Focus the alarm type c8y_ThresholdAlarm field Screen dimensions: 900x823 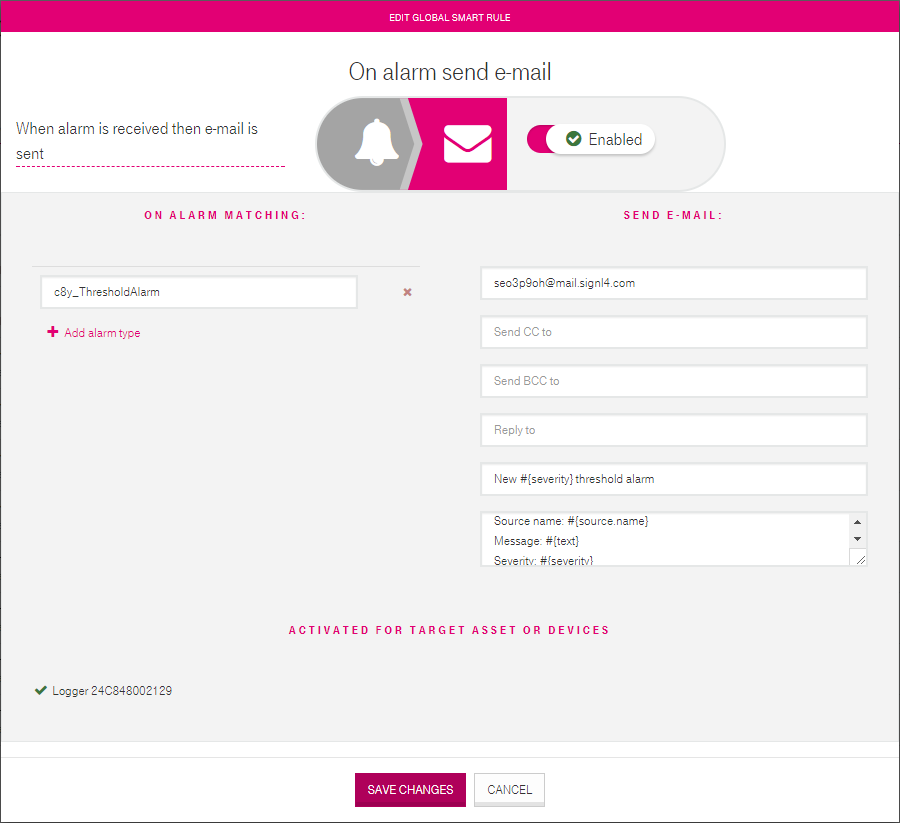(x=199, y=292)
